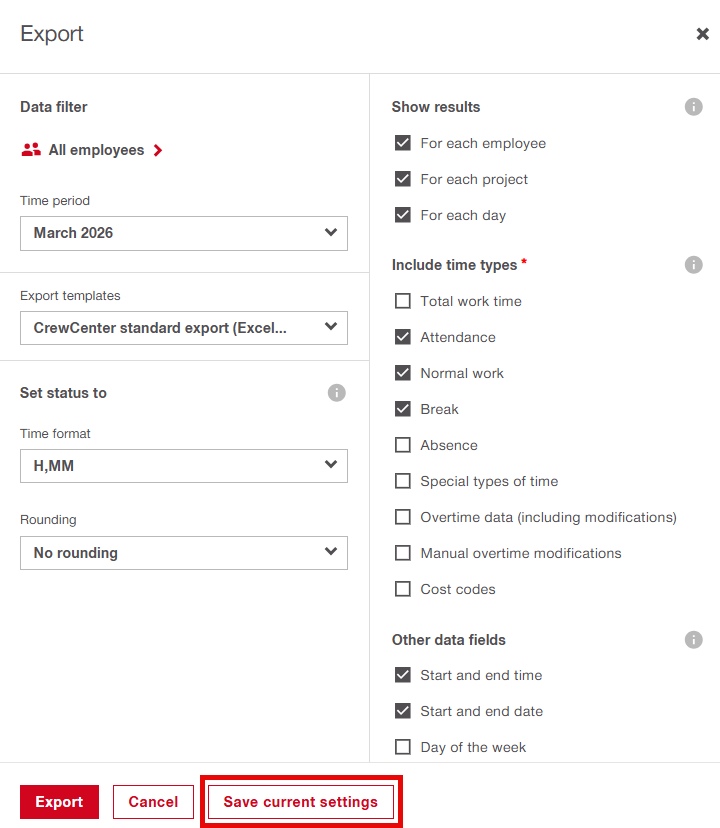The image size is (720, 828).
Task: Toggle the Break checkbox off
Action: click(403, 409)
